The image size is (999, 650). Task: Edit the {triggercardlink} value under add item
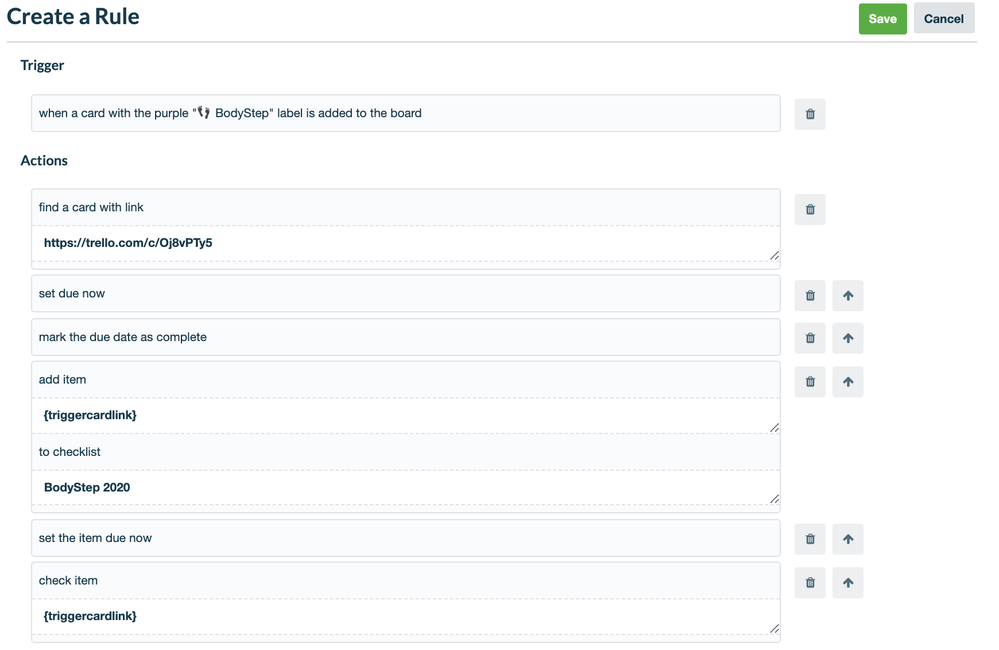[x=400, y=415]
